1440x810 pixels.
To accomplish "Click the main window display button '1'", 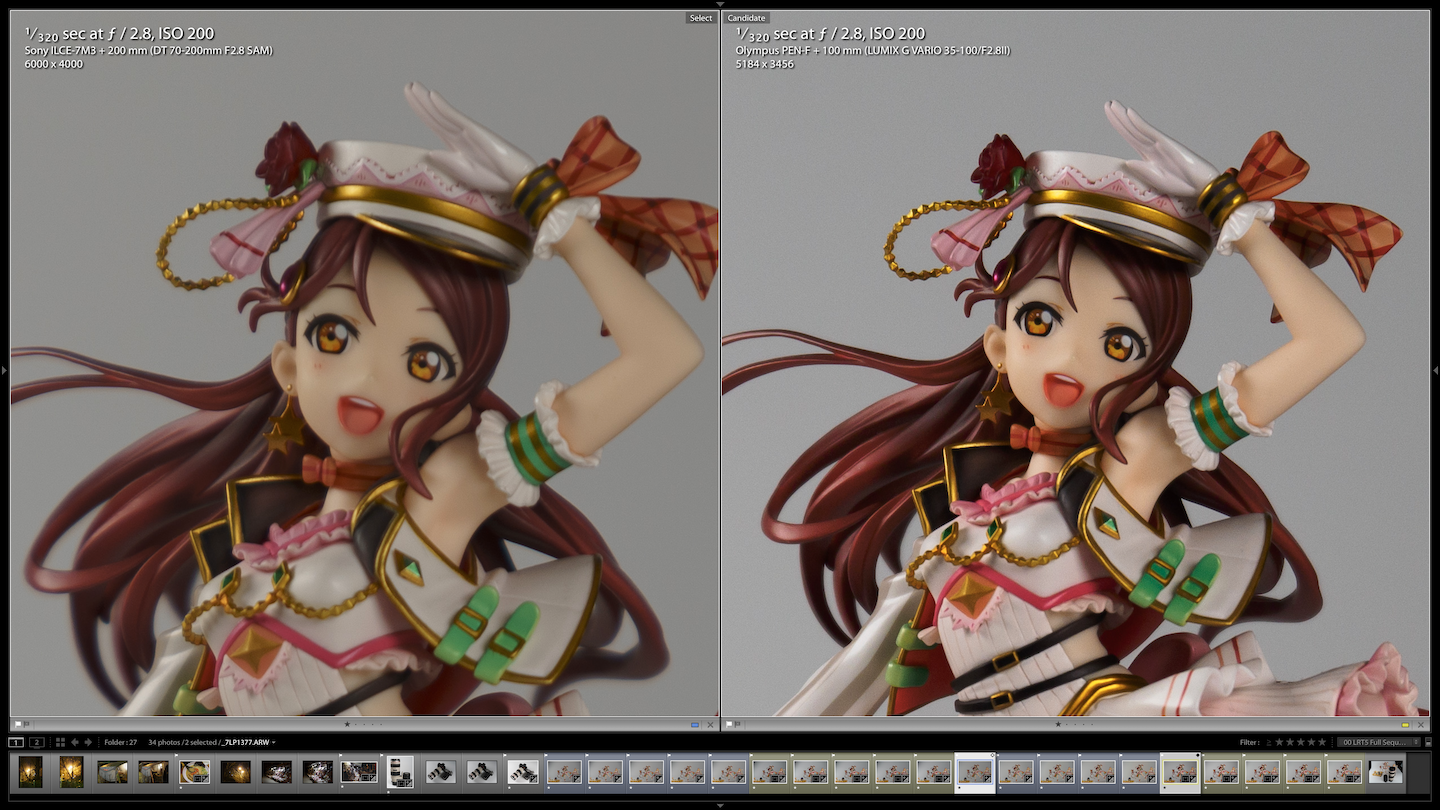I will point(15,742).
